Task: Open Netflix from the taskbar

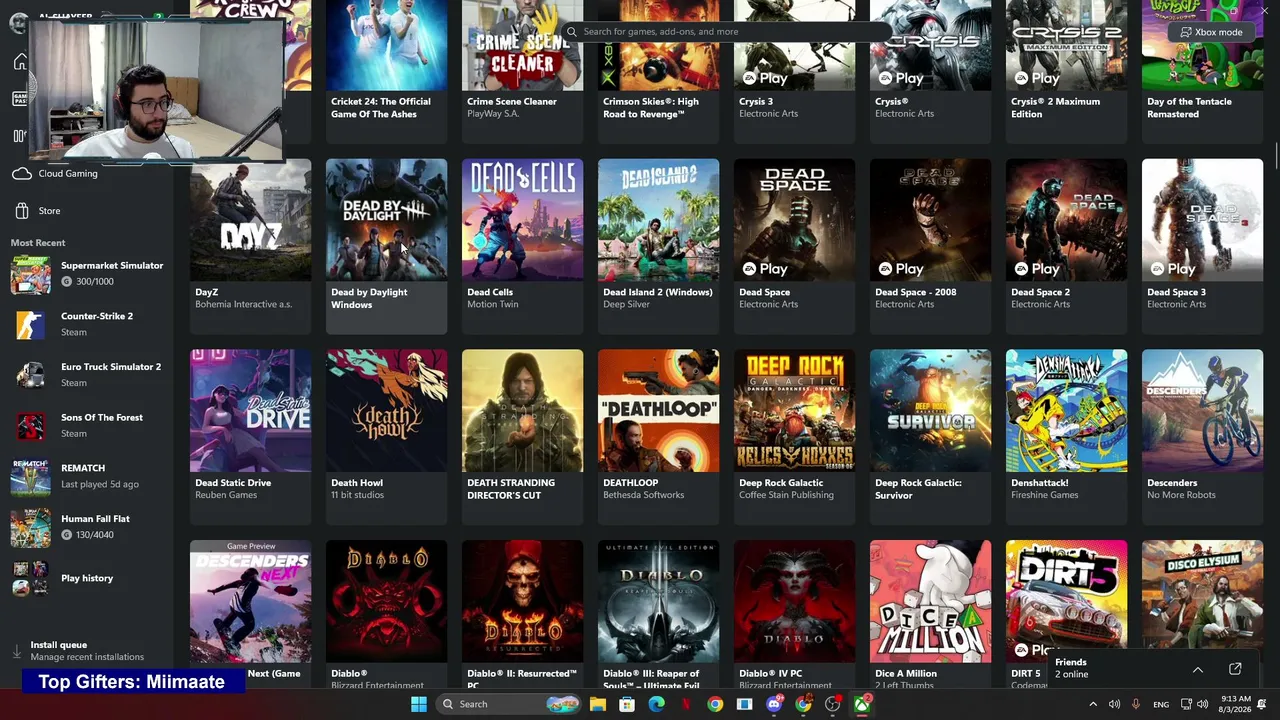Action: pyautogui.click(x=686, y=704)
